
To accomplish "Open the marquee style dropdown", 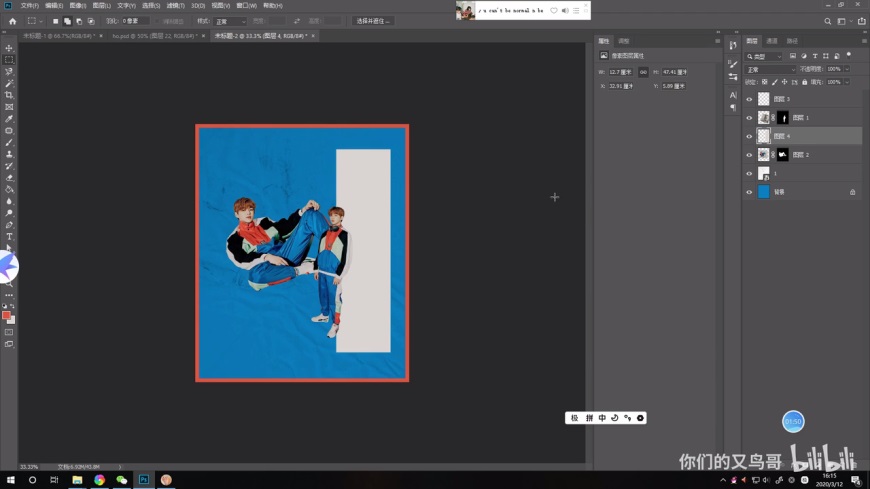I will pyautogui.click(x=229, y=21).
